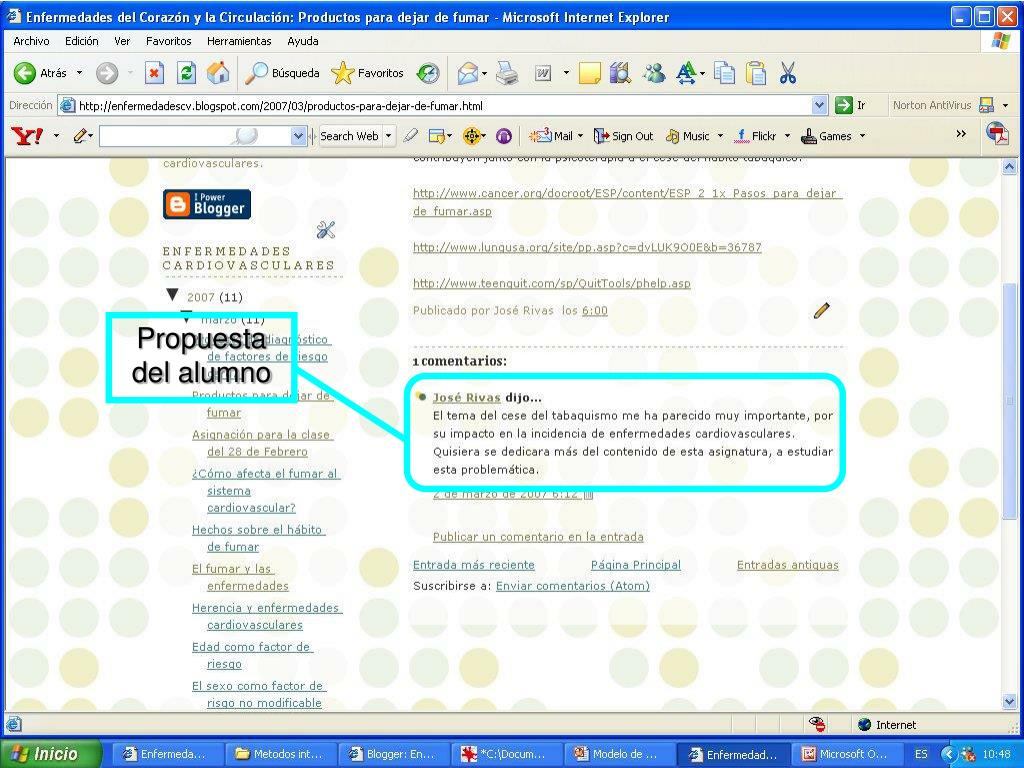Open the Edición menu
This screenshot has height=768, width=1024.
pyautogui.click(x=82, y=40)
